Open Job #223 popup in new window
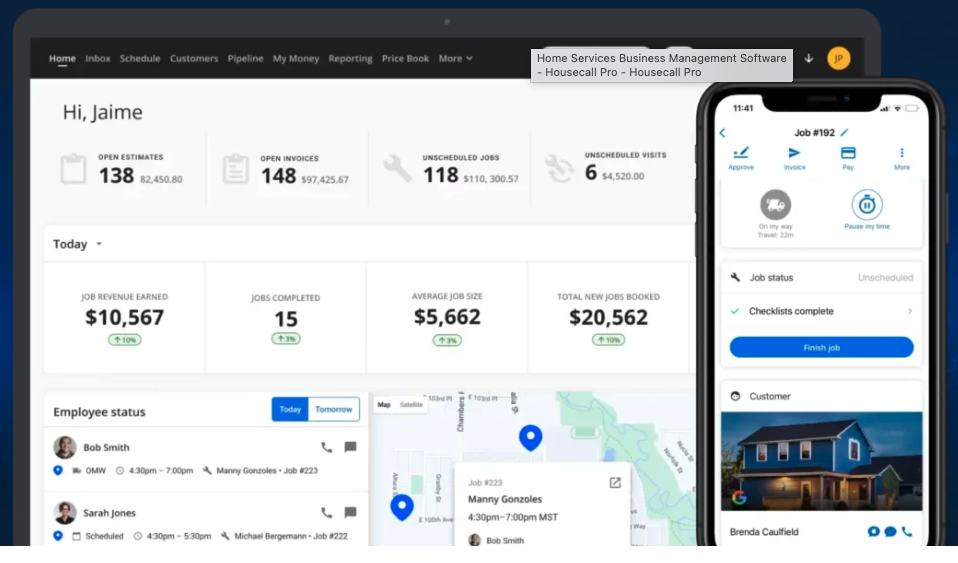This screenshot has height=563, width=958. point(615,483)
